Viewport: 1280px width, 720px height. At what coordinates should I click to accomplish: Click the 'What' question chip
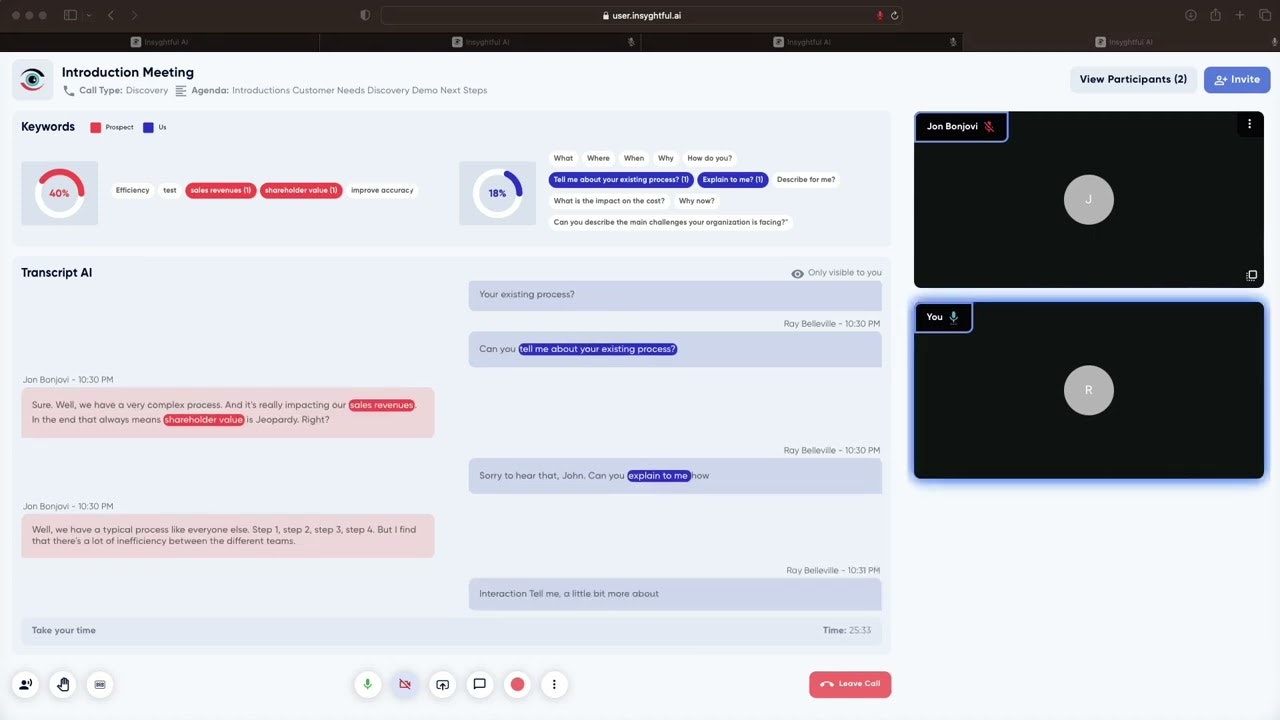point(564,158)
